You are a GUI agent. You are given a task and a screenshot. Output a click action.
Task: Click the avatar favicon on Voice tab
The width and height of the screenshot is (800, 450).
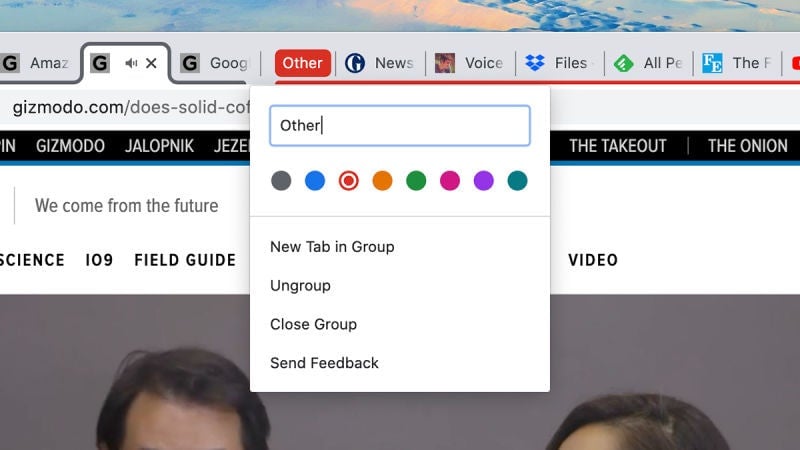click(445, 63)
